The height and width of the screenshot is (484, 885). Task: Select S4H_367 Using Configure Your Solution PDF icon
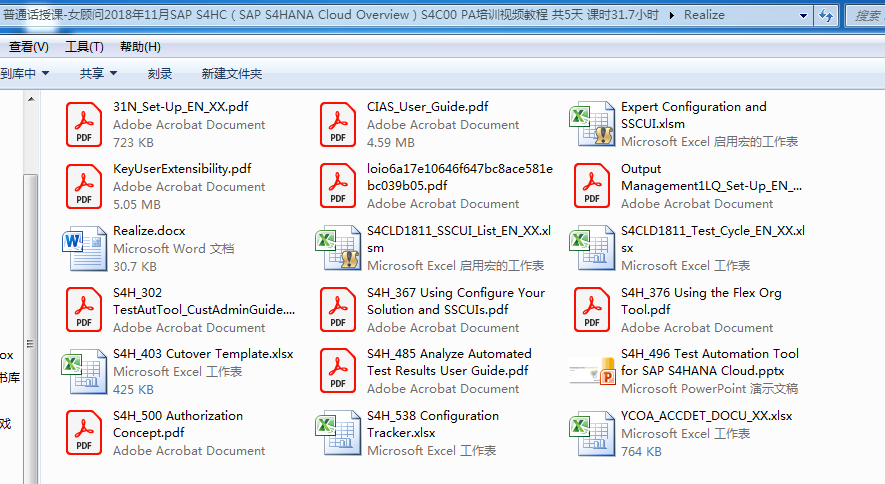pyautogui.click(x=338, y=310)
